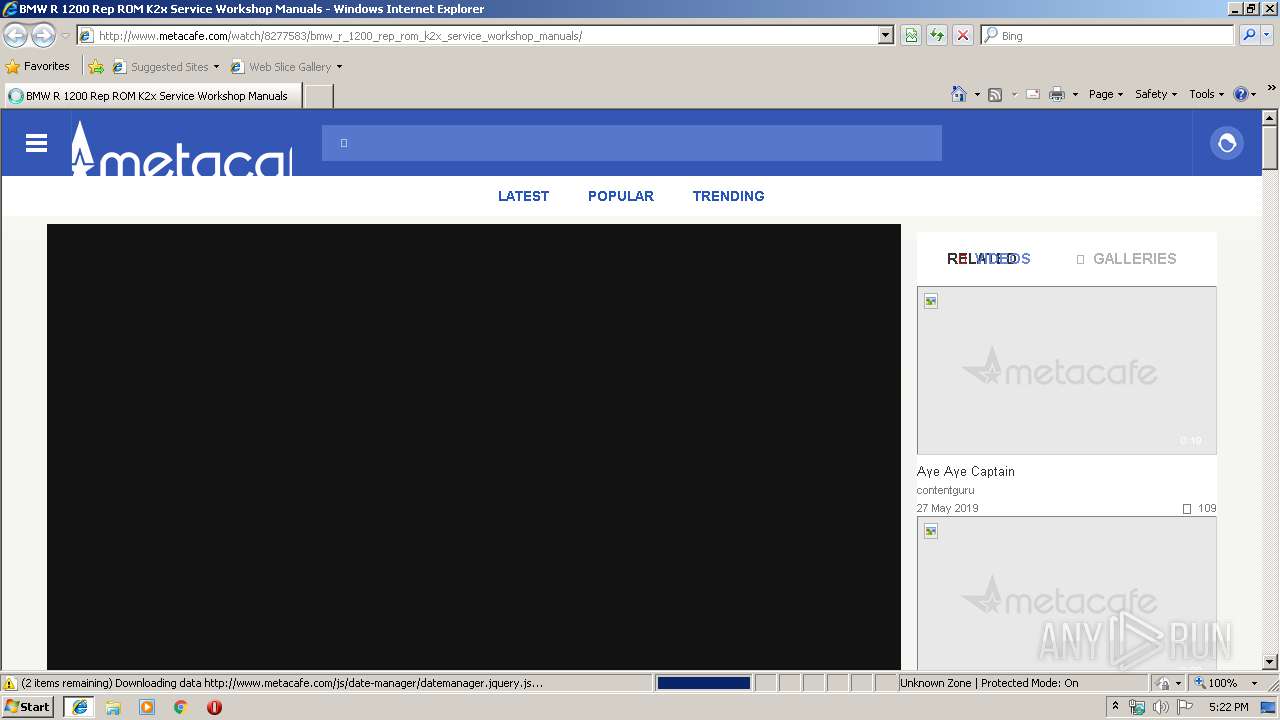Open the contentguru channel link
This screenshot has width=1280, height=720.
coord(945,490)
